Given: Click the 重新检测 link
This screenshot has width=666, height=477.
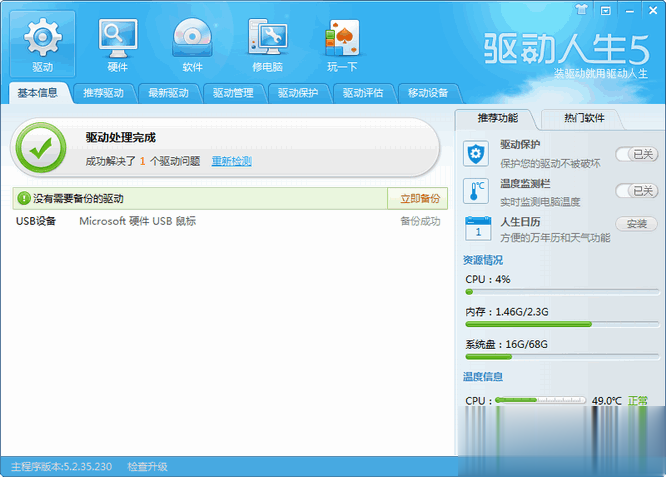Looking at the screenshot, I should tap(231, 161).
